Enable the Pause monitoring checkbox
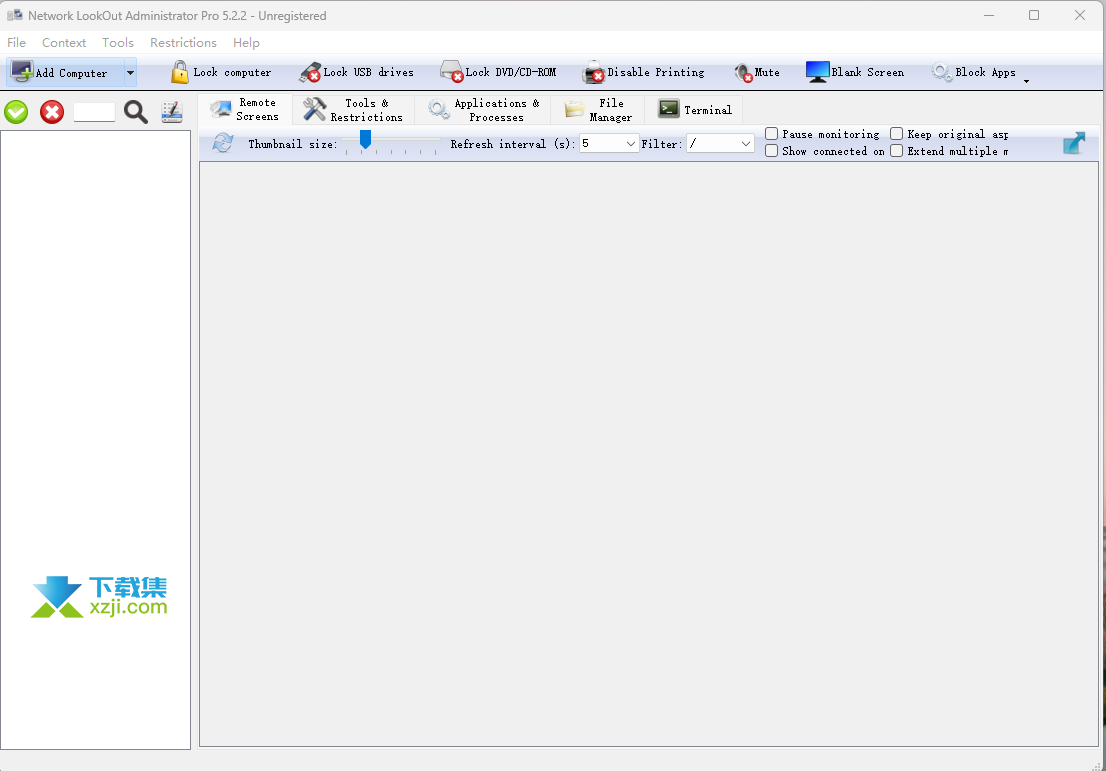This screenshot has height=771, width=1106. tap(772, 134)
